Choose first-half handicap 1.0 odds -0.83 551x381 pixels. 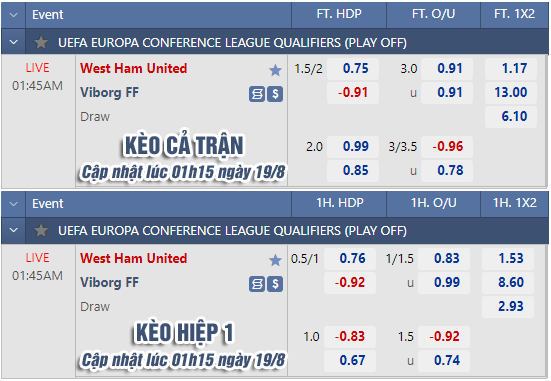click(x=350, y=336)
